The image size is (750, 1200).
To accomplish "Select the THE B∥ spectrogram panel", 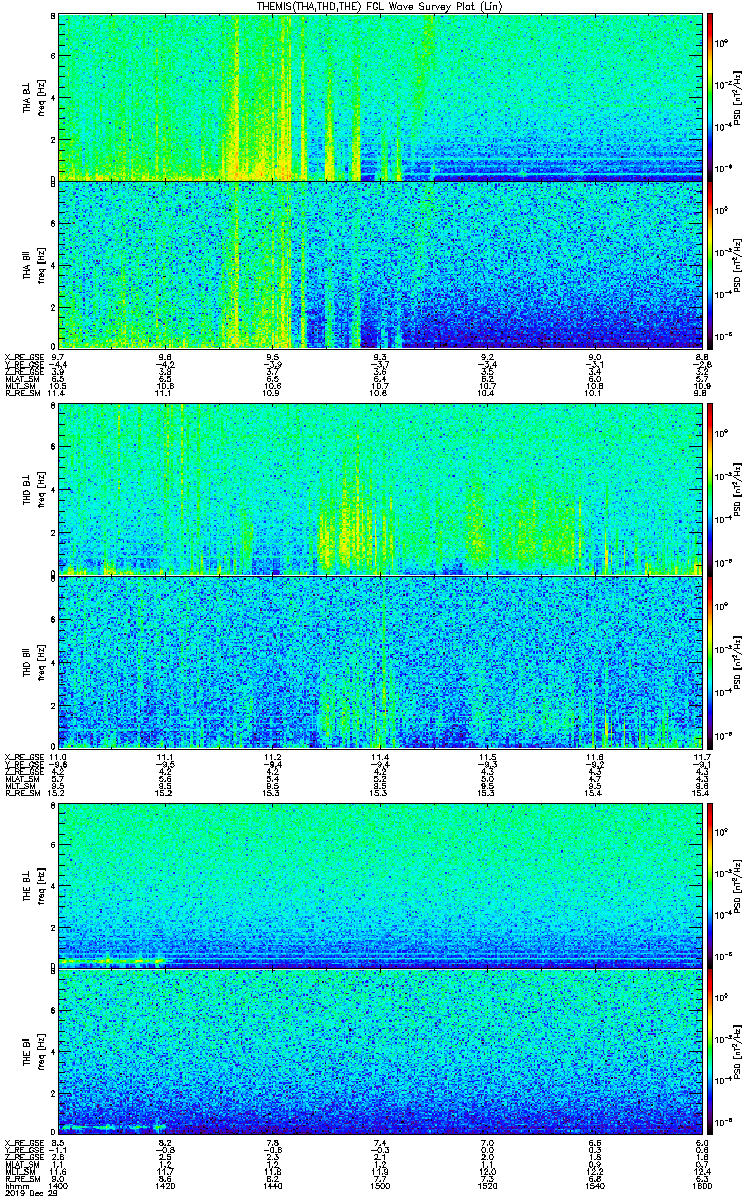I will tap(381, 1052).
